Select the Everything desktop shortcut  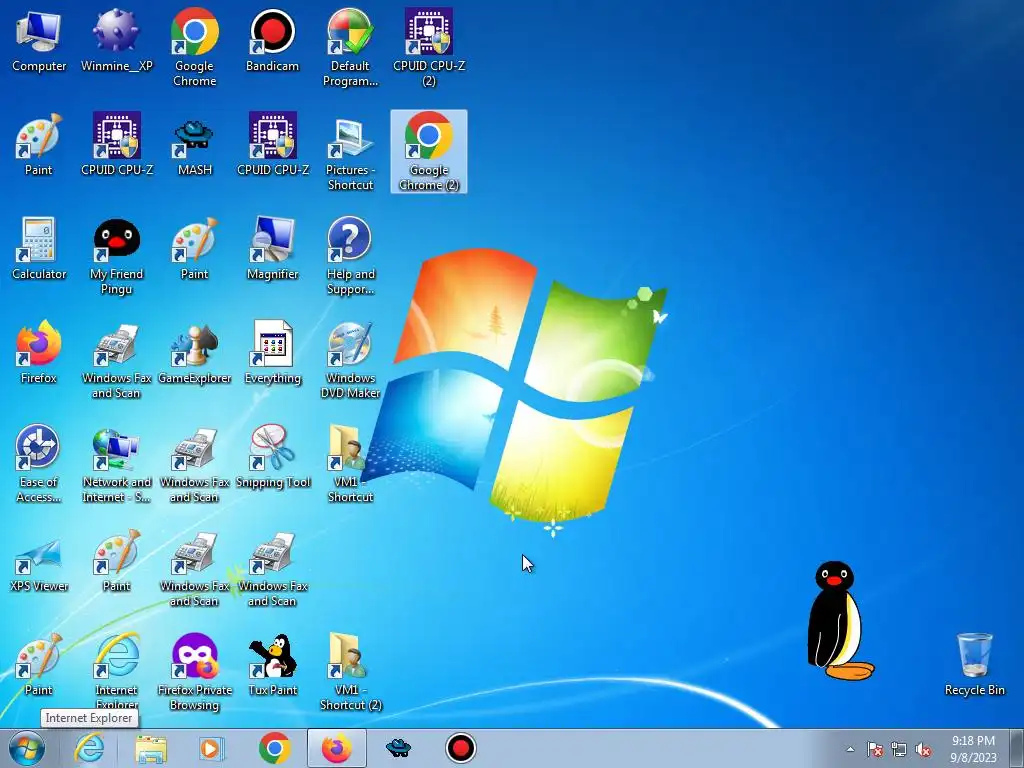click(x=272, y=352)
